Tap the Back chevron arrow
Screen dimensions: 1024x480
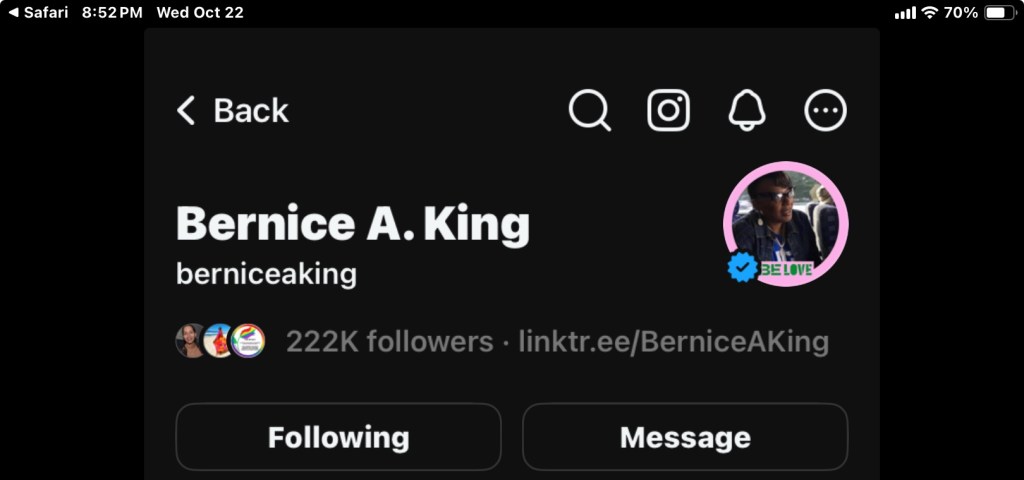point(186,110)
